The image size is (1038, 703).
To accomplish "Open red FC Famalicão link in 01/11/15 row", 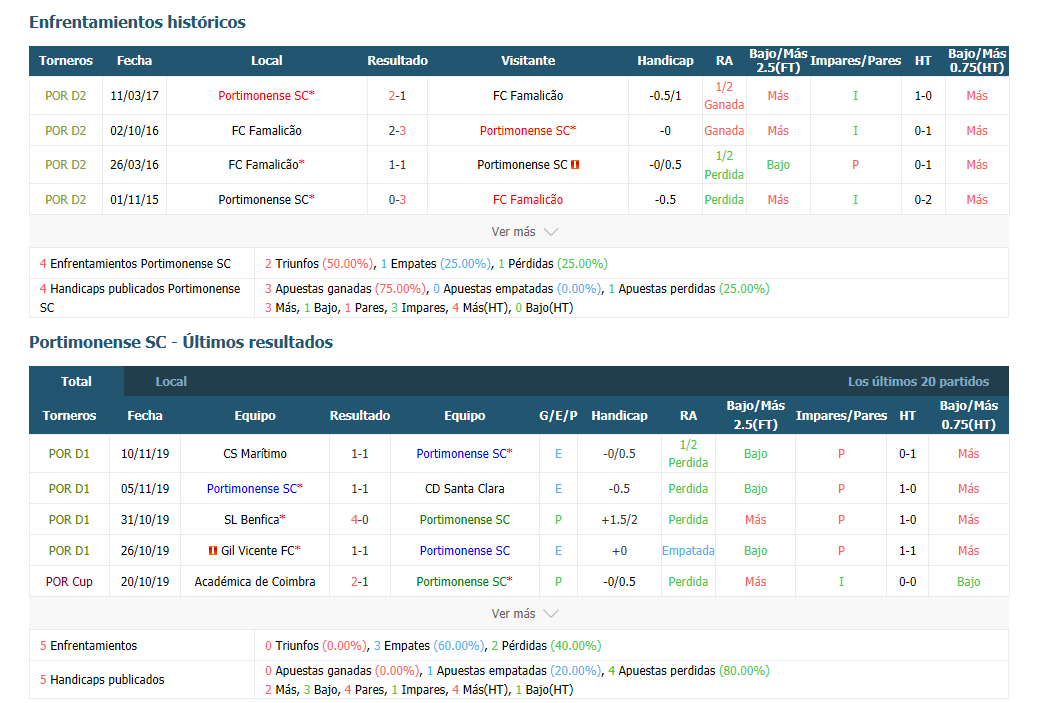I will point(528,199).
